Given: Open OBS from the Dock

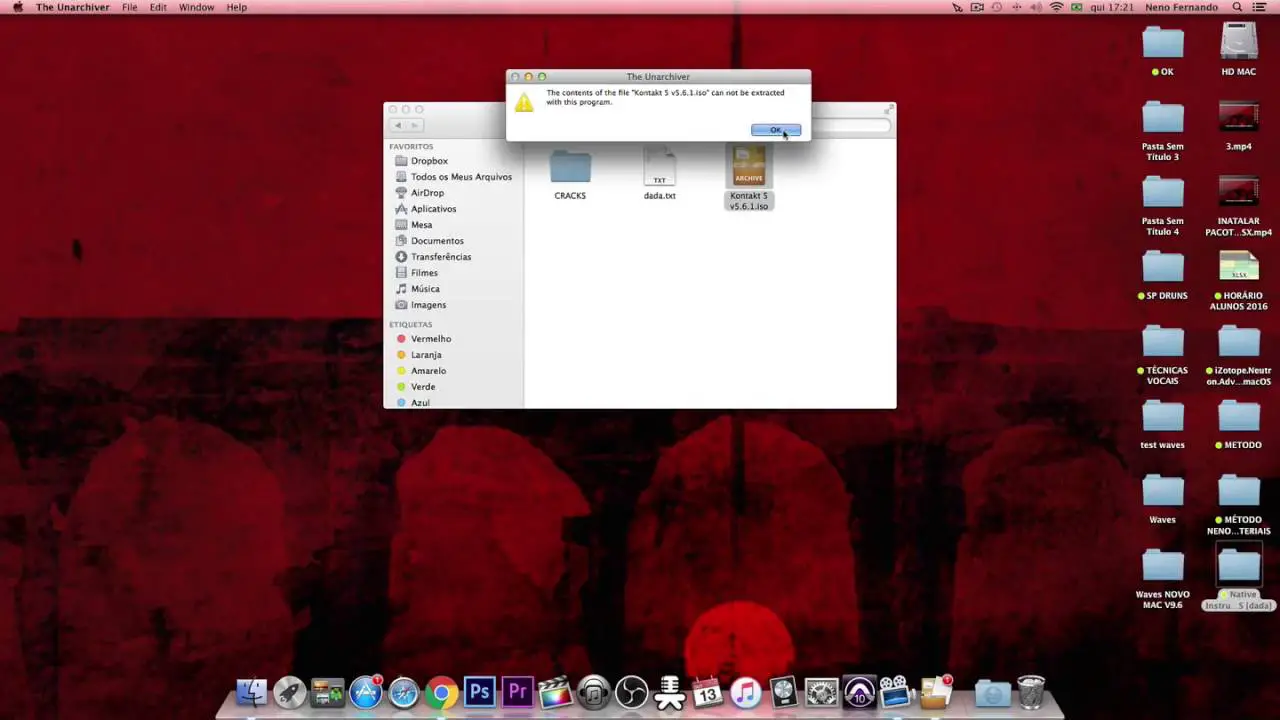Looking at the screenshot, I should 631,692.
